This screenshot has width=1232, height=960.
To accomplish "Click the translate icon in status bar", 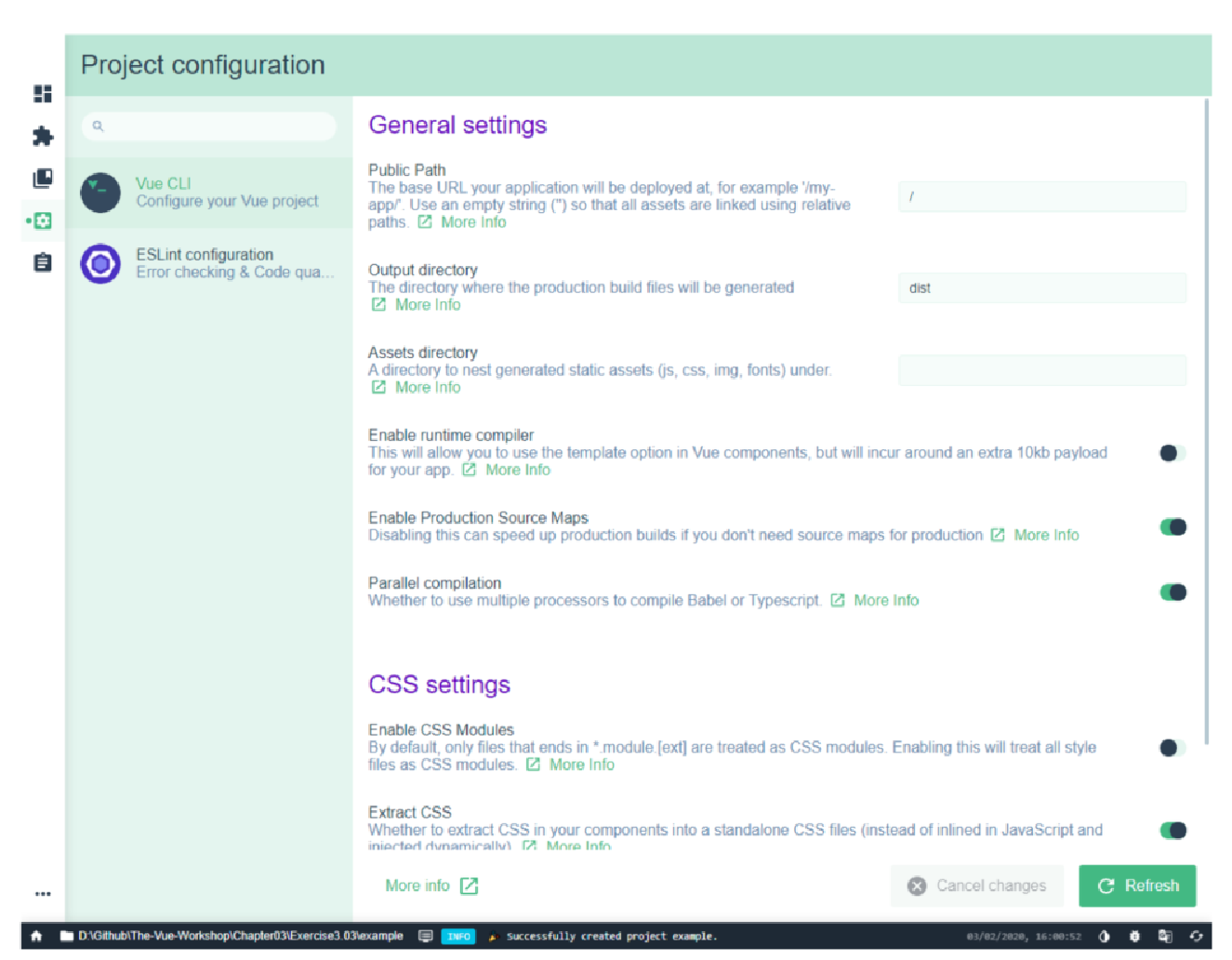I will coord(1165,936).
